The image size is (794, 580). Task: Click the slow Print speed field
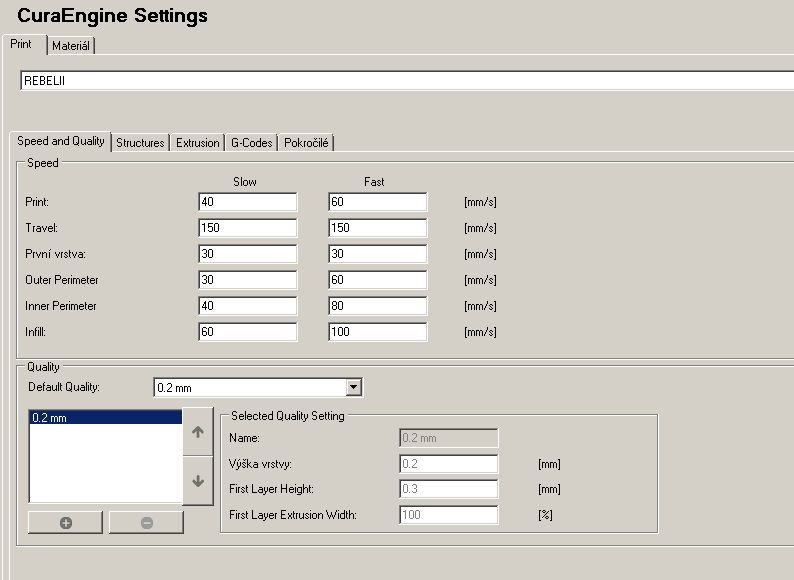click(247, 202)
